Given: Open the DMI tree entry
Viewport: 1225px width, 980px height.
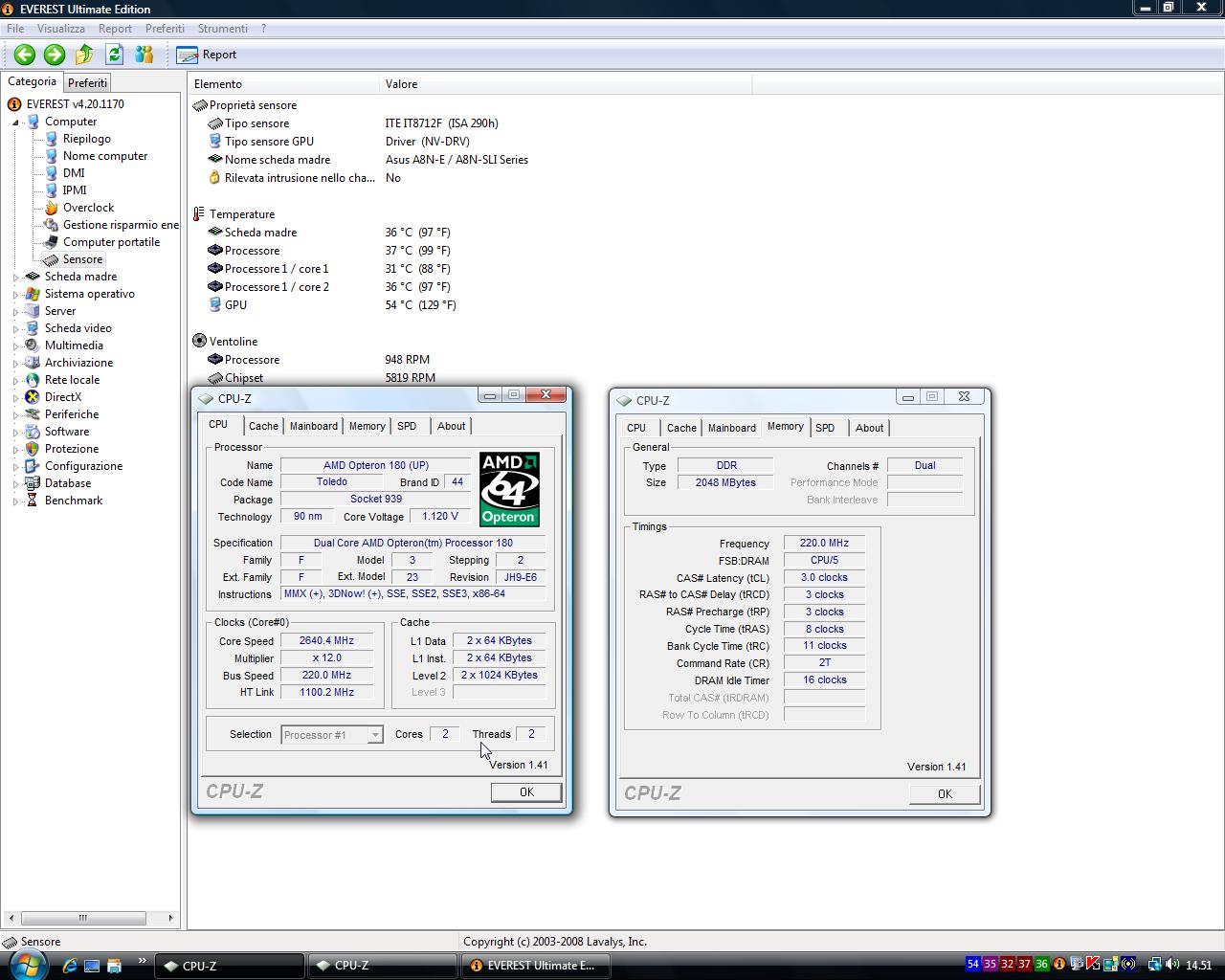Looking at the screenshot, I should tap(74, 173).
